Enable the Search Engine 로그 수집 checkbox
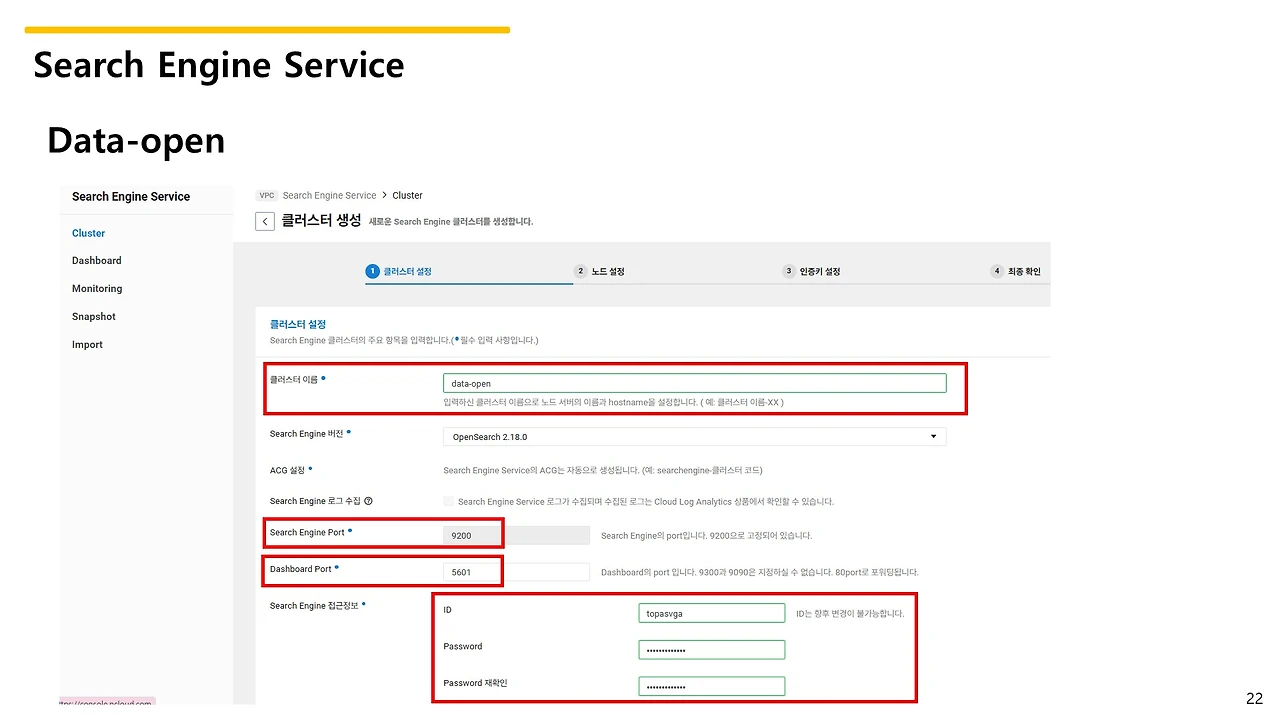 click(x=449, y=501)
